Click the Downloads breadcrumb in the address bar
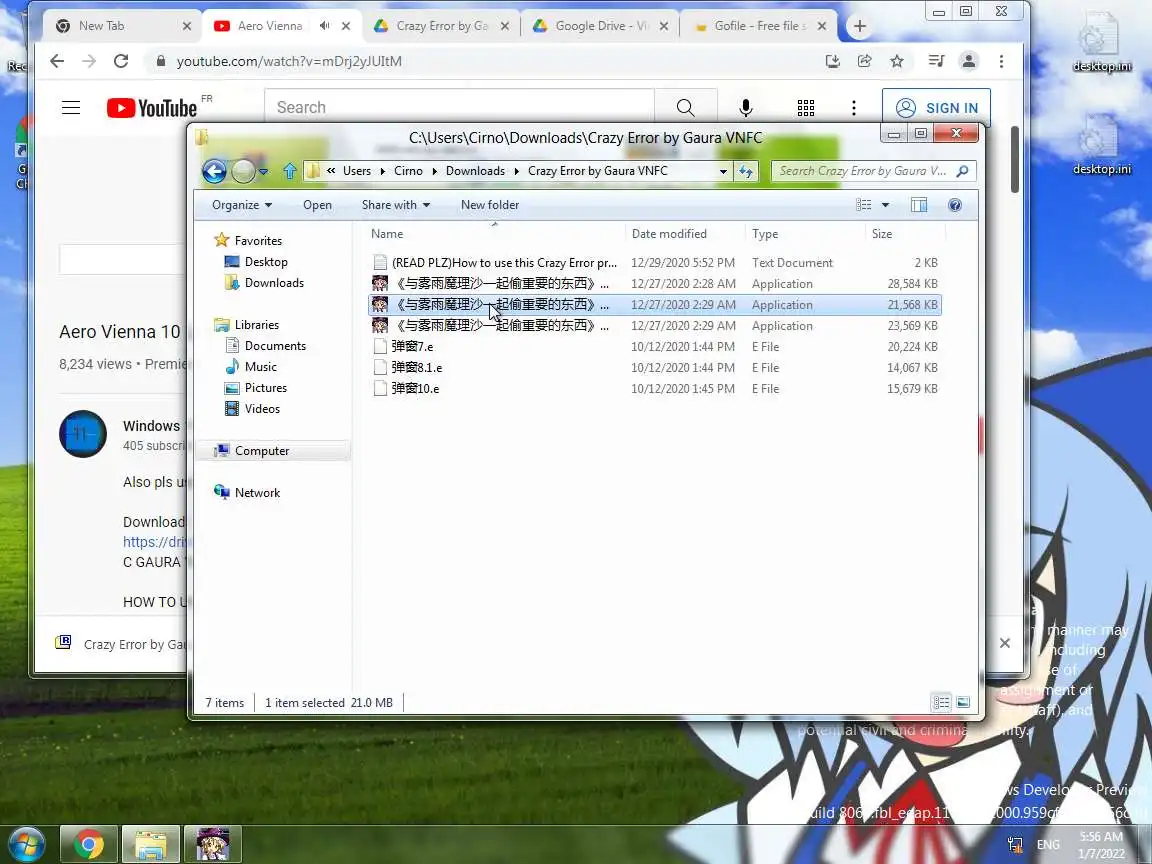This screenshot has width=1152, height=864. [x=475, y=171]
